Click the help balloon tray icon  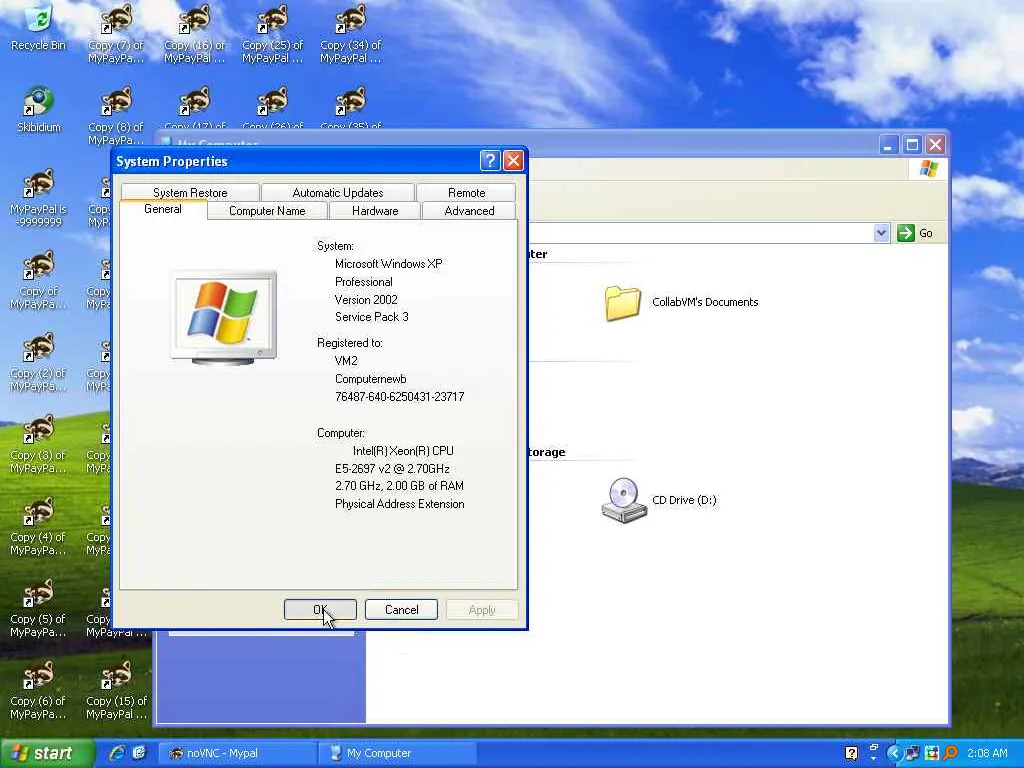coord(851,753)
